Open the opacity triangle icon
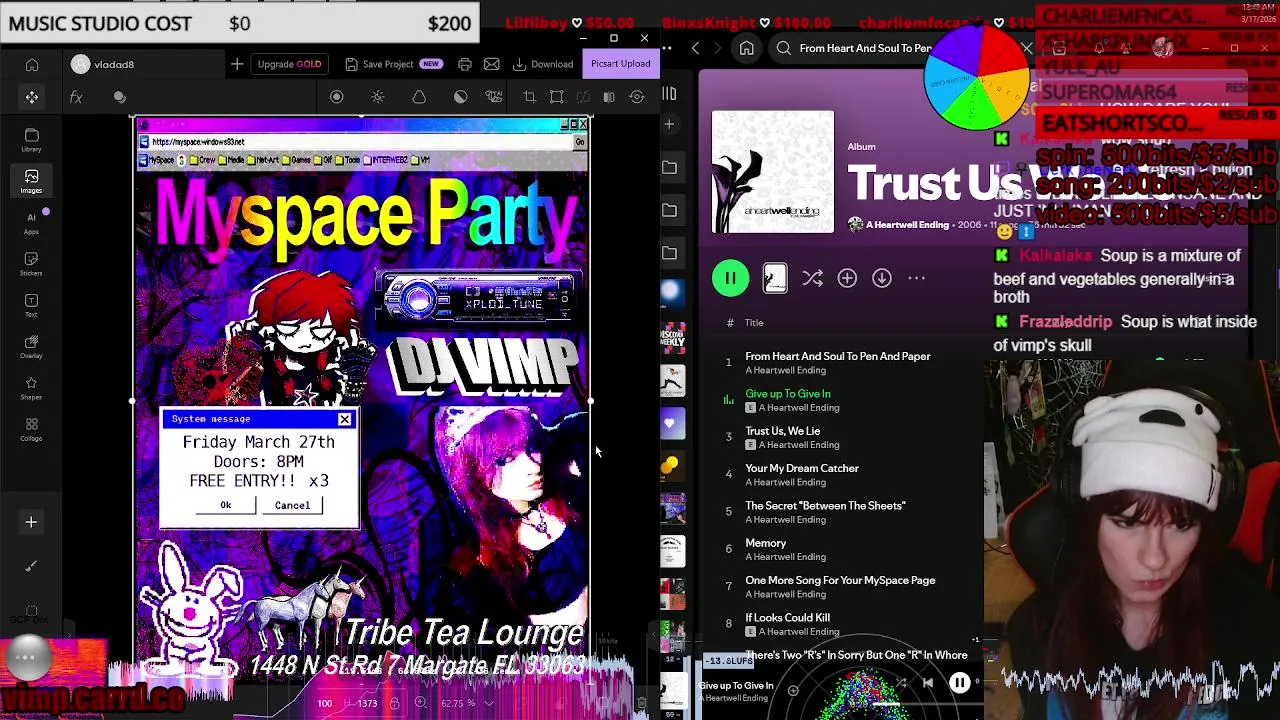This screenshot has width=1280, height=720. tap(419, 97)
